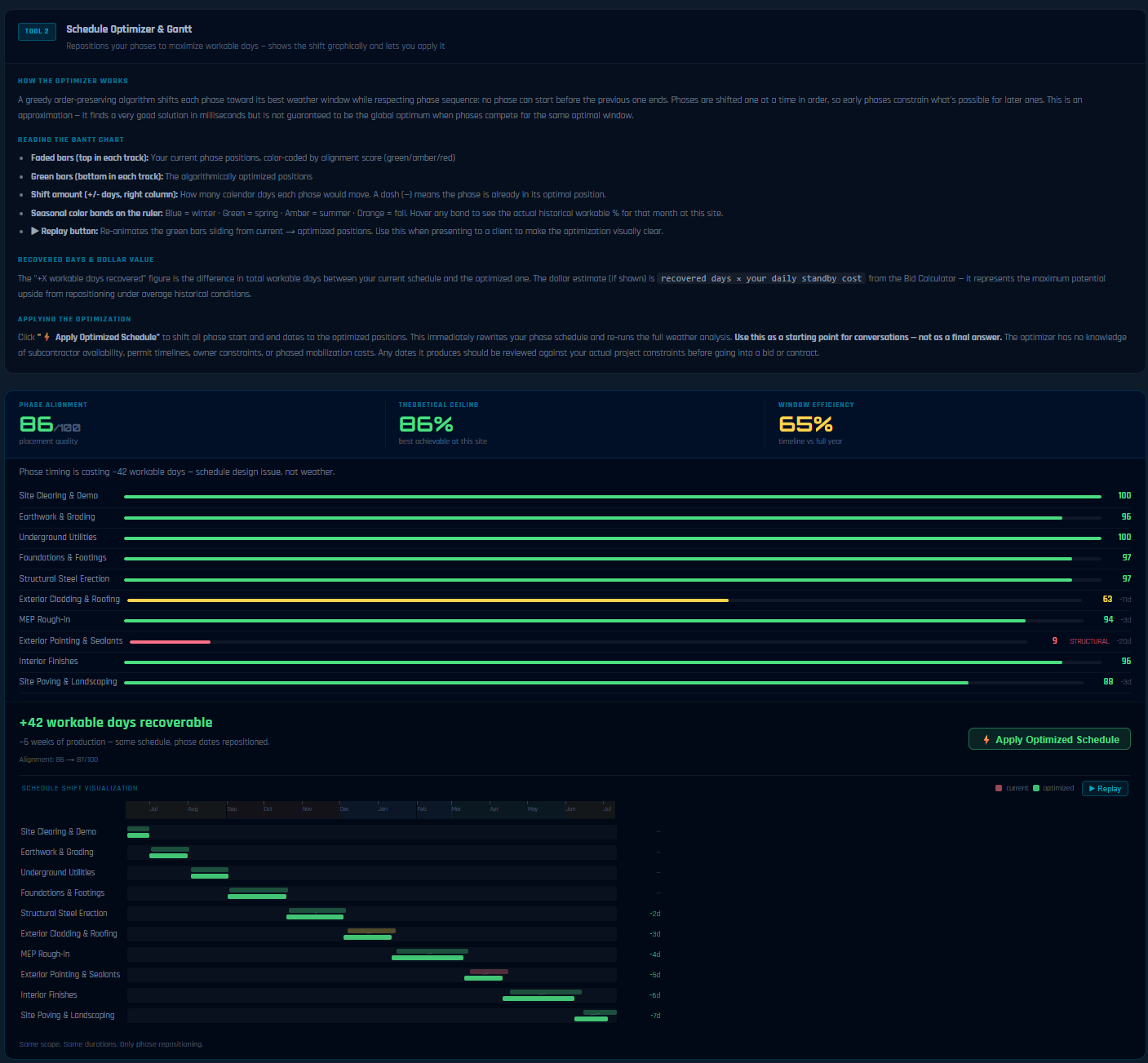Click the -20d shift label
Viewport: 1148px width, 1063px height.
pos(1124,641)
